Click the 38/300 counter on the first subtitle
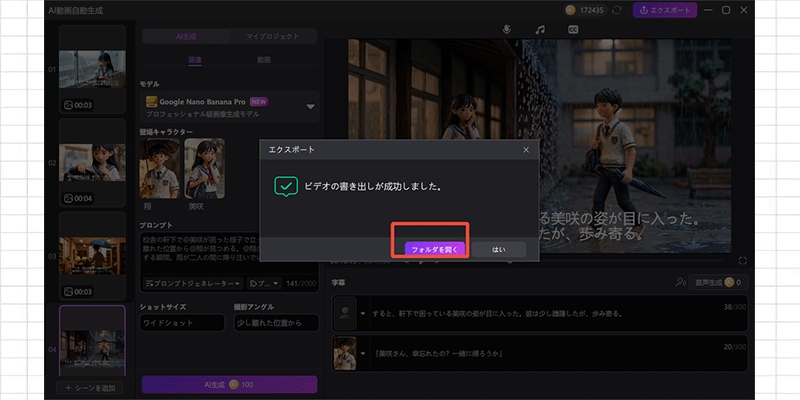 pos(735,307)
